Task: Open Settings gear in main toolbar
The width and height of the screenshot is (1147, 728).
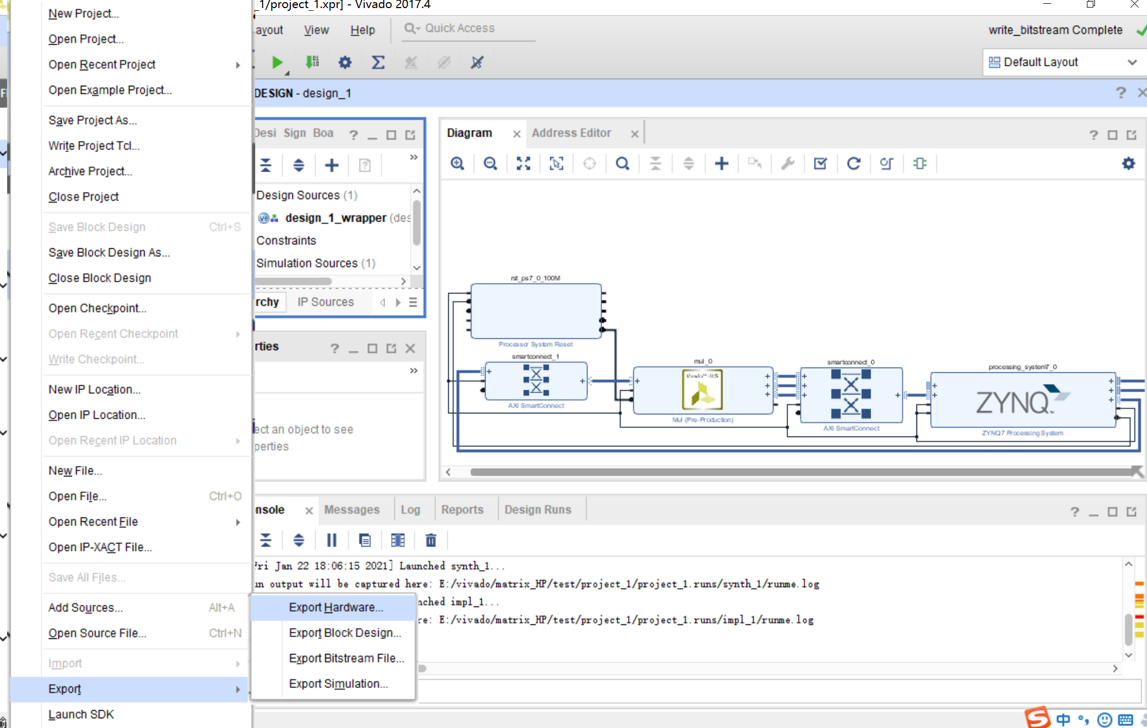Action: pyautogui.click(x=345, y=62)
